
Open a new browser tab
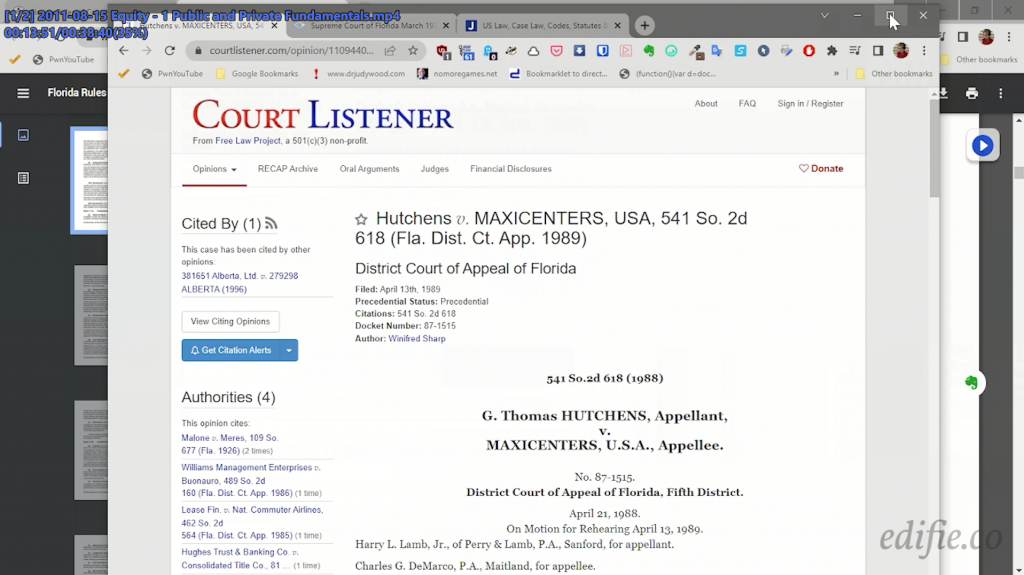click(x=645, y=25)
